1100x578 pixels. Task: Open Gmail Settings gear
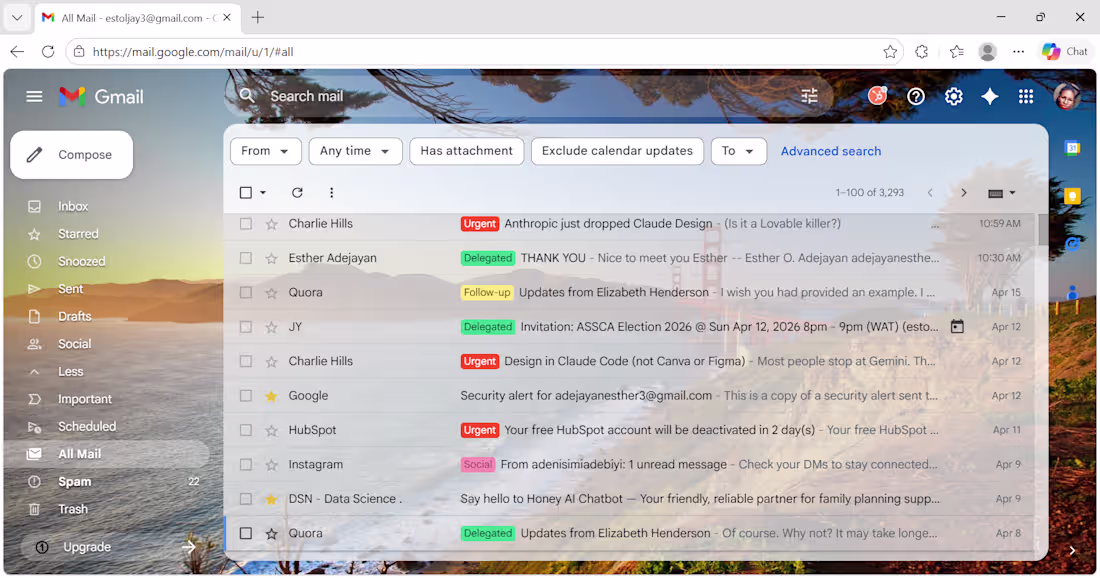(953, 97)
